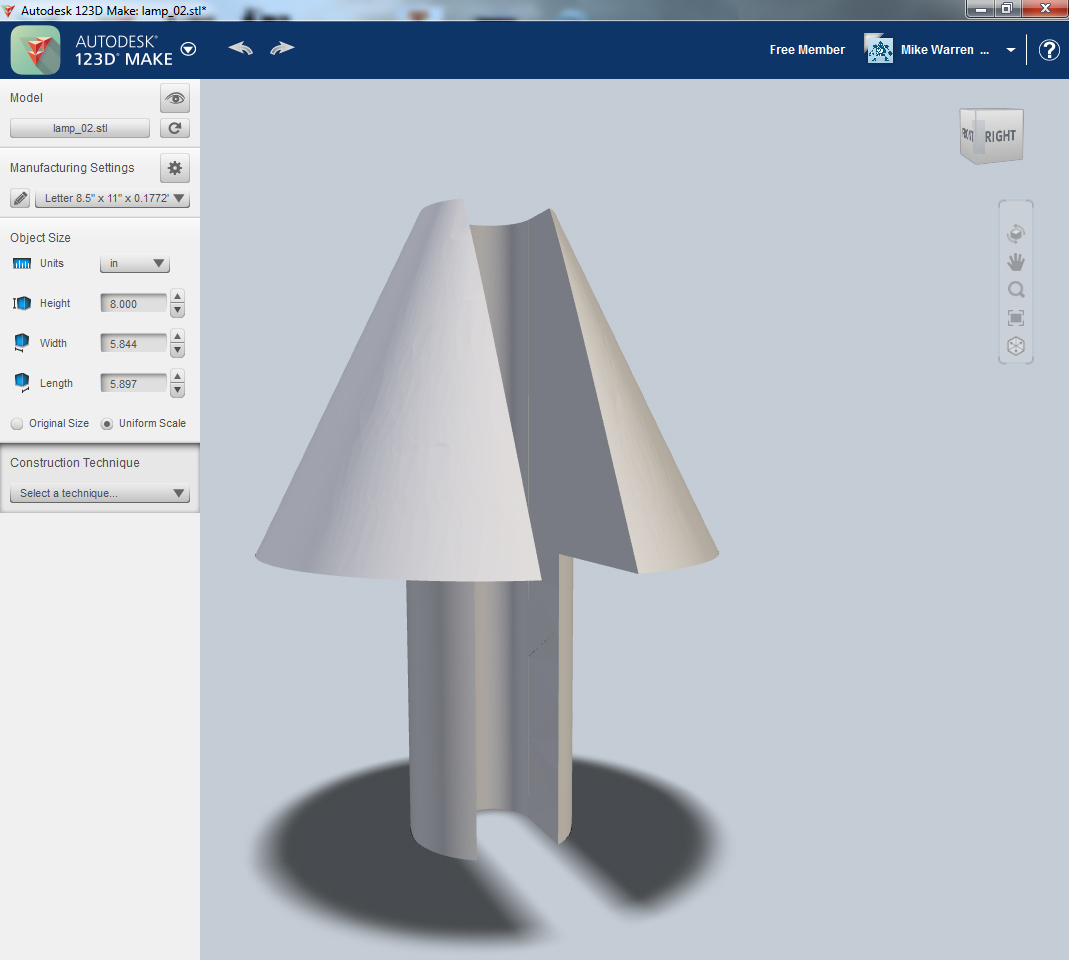Refresh the imported lamp model
This screenshot has height=960, width=1069.
click(x=174, y=128)
